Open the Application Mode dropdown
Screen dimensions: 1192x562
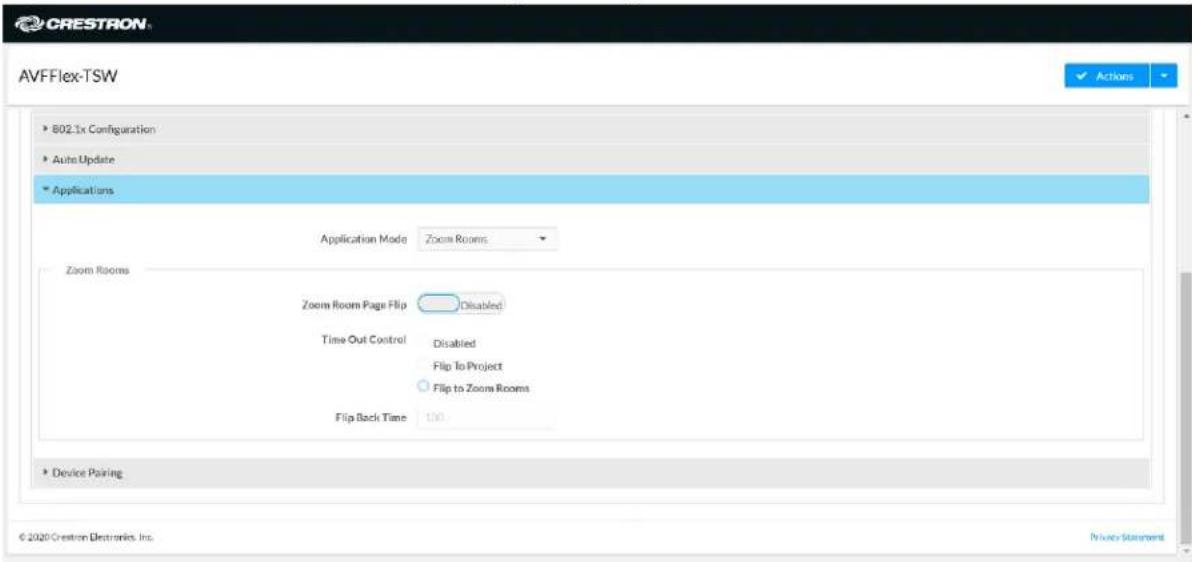(487, 239)
